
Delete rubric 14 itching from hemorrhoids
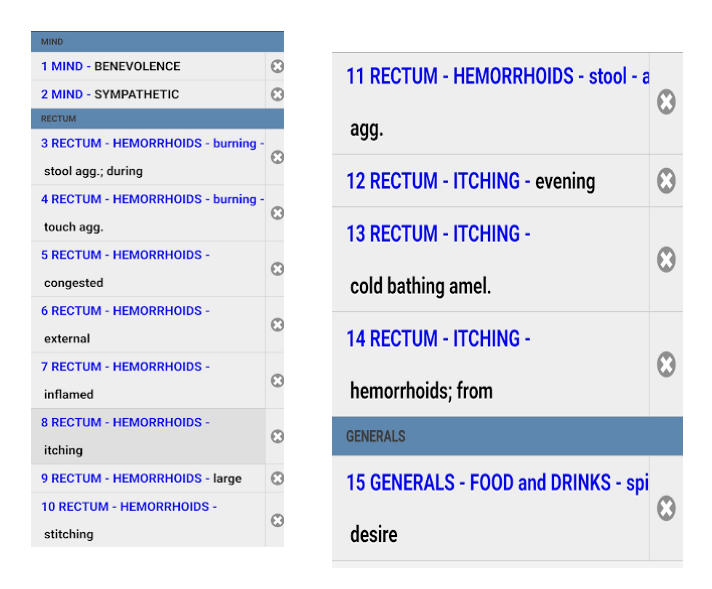[666, 364]
